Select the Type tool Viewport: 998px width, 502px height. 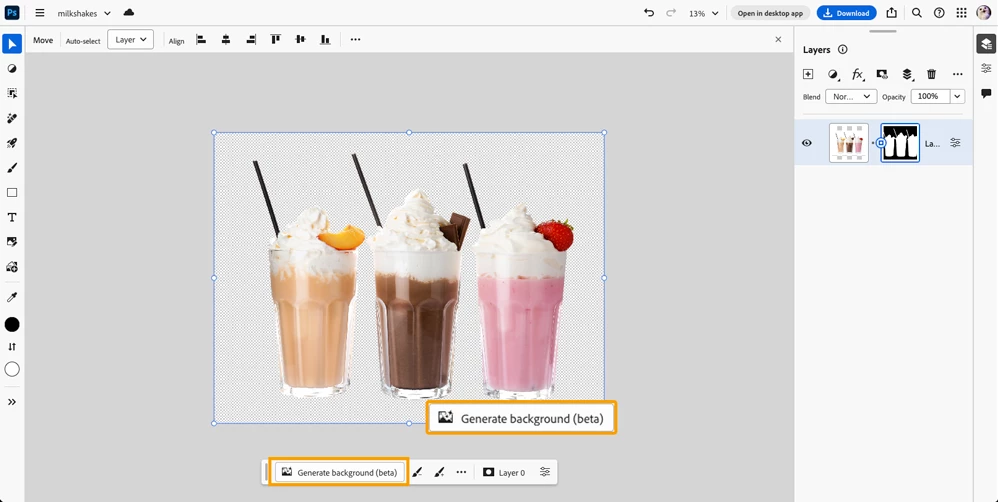pyautogui.click(x=12, y=217)
